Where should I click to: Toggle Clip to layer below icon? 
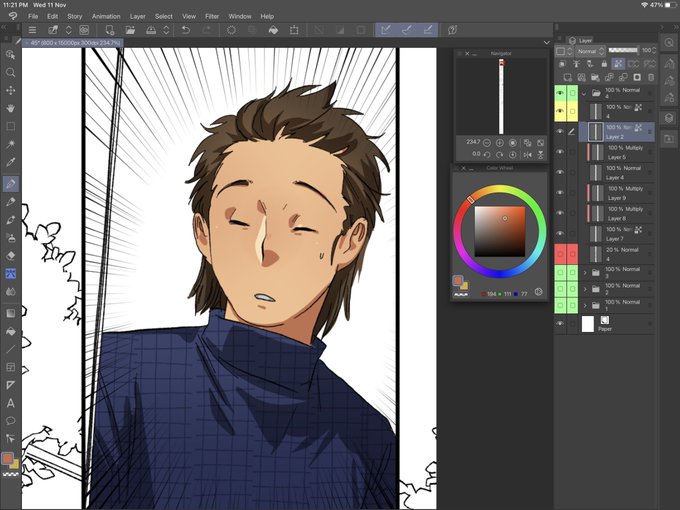[x=562, y=64]
